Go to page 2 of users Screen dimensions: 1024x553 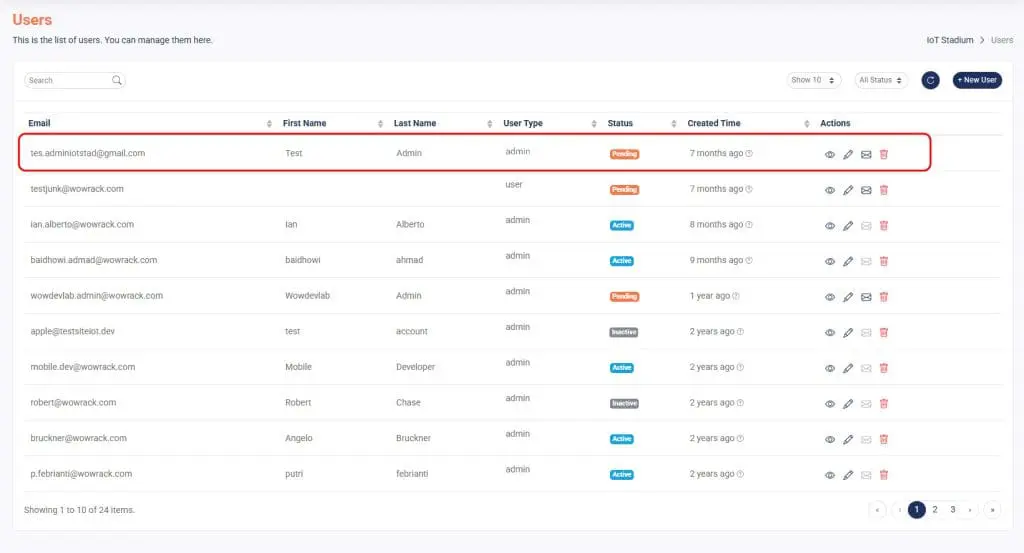[x=935, y=510]
